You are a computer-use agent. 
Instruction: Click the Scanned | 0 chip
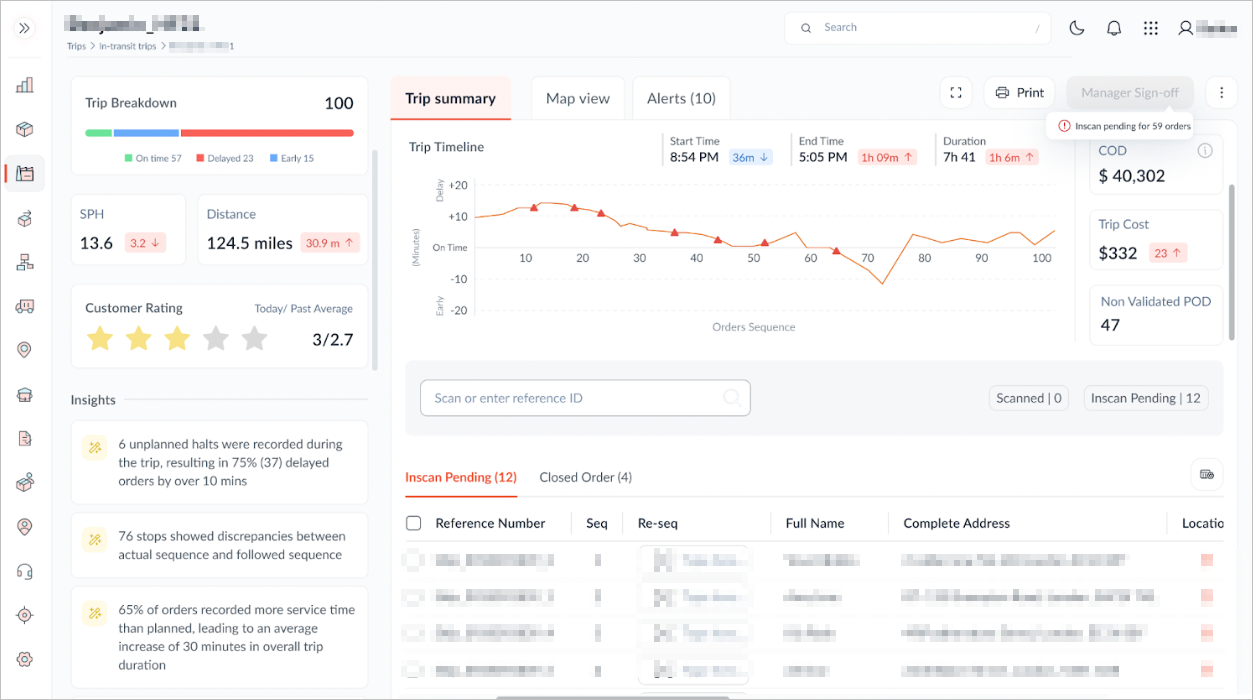point(1029,398)
